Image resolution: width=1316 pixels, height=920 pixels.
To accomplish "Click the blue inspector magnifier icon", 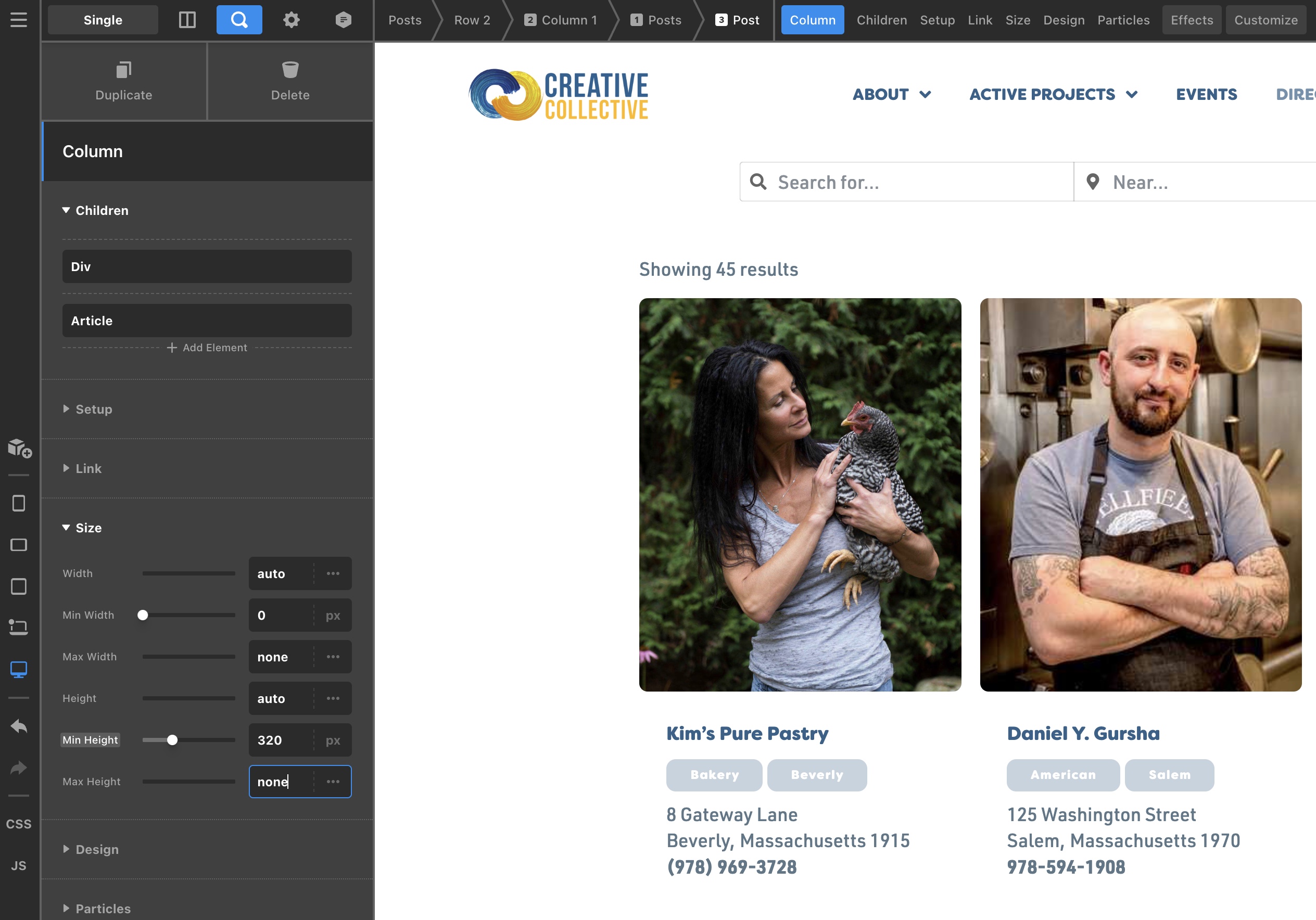I will click(239, 20).
